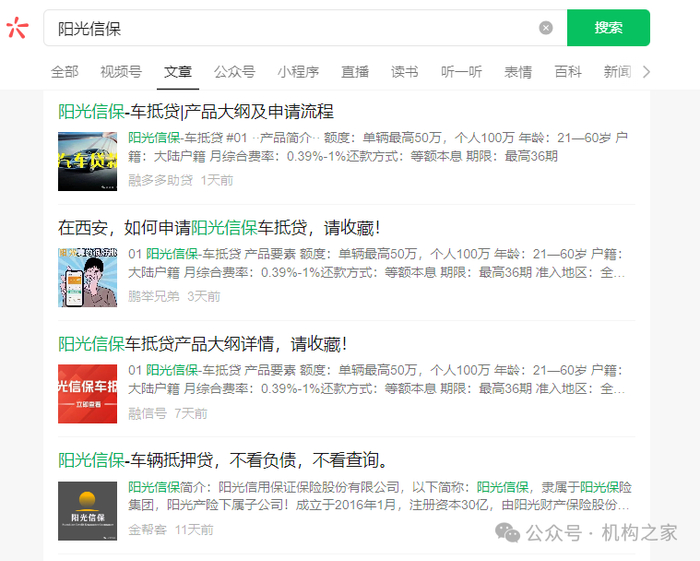Image resolution: width=700 pixels, height=561 pixels.
Task: Open the 小程序 tab
Action: pos(298,71)
